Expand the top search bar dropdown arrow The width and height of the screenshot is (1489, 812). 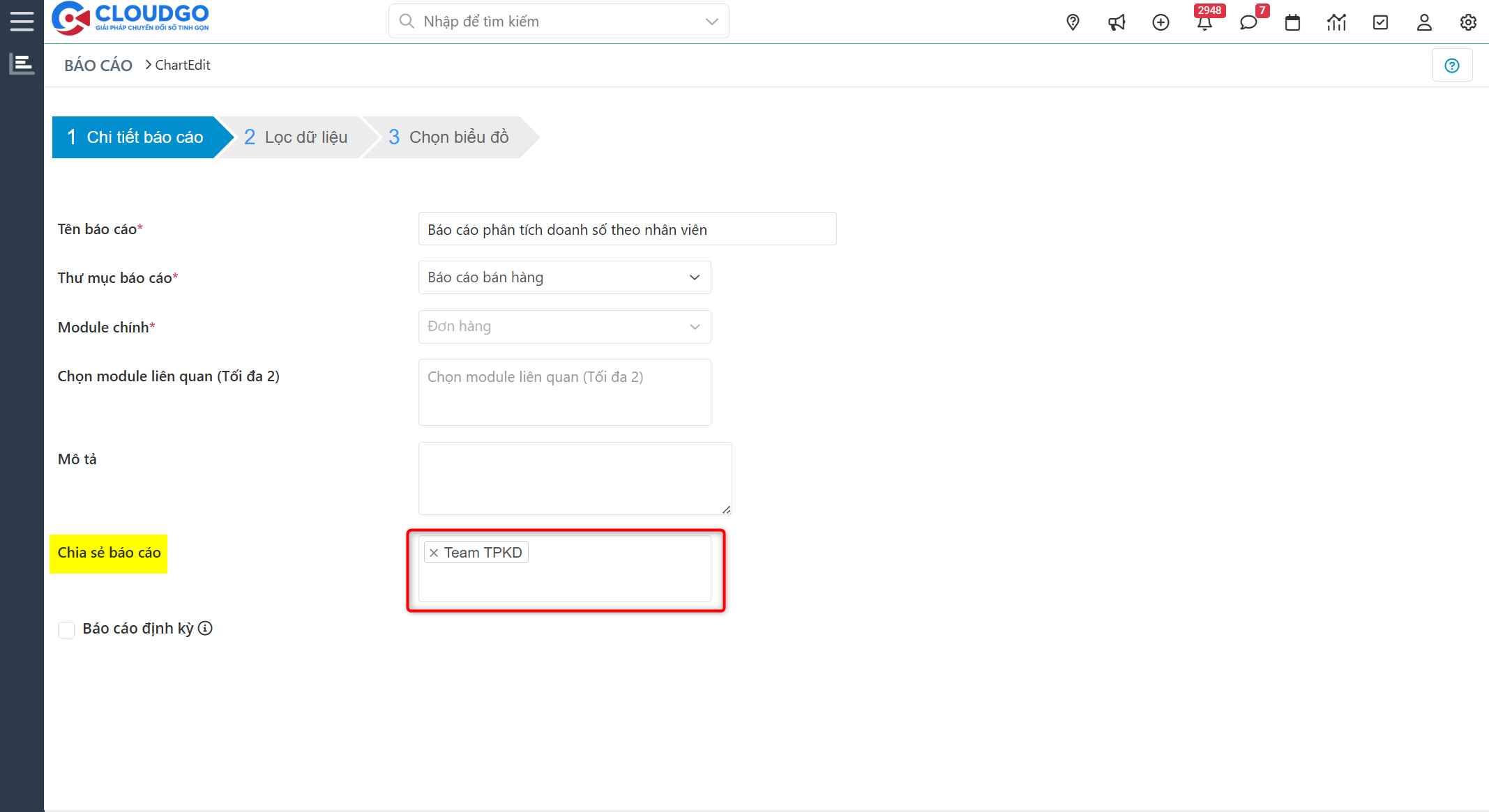pos(711,22)
